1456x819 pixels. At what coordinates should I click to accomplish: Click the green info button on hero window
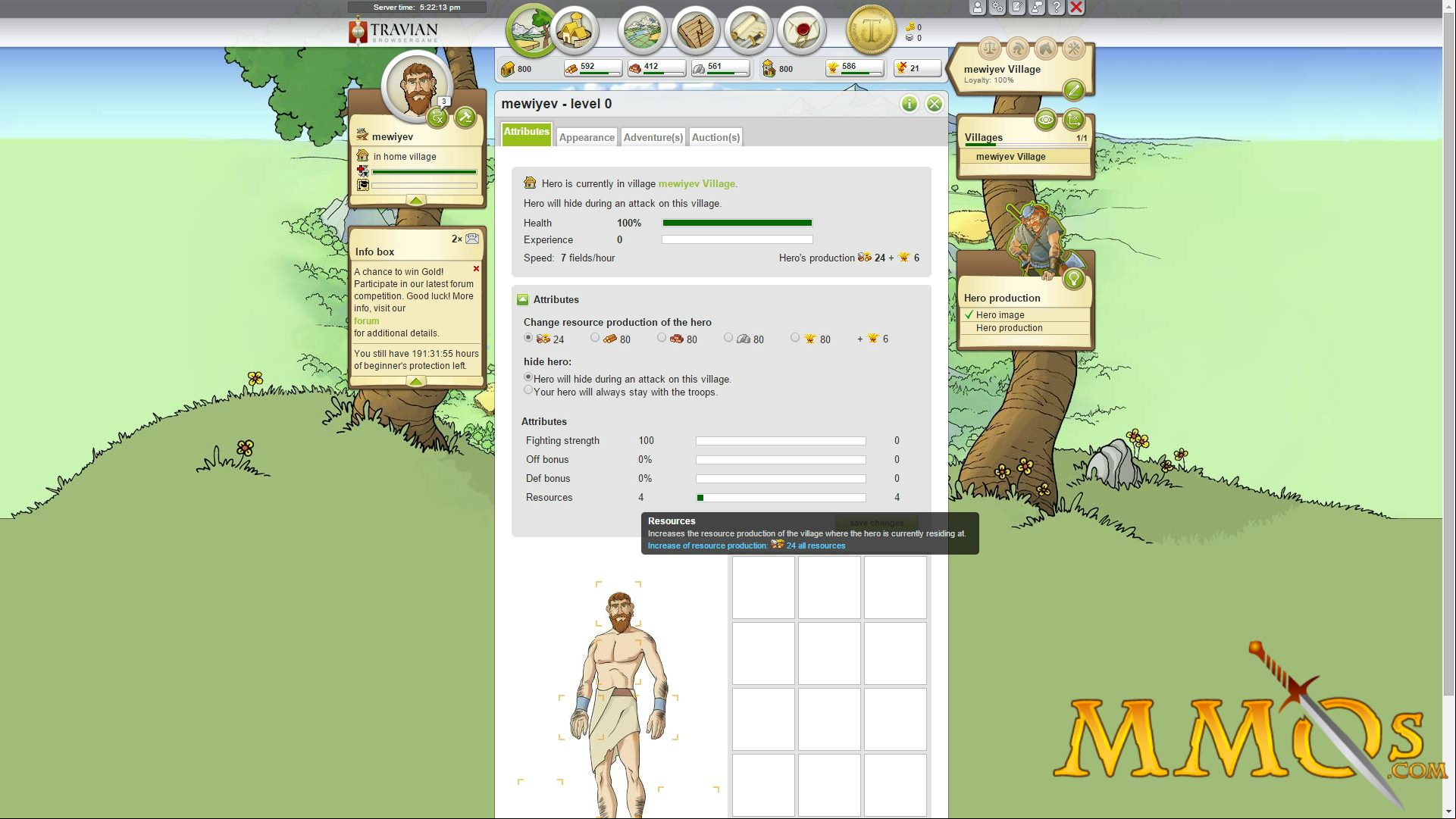909,104
